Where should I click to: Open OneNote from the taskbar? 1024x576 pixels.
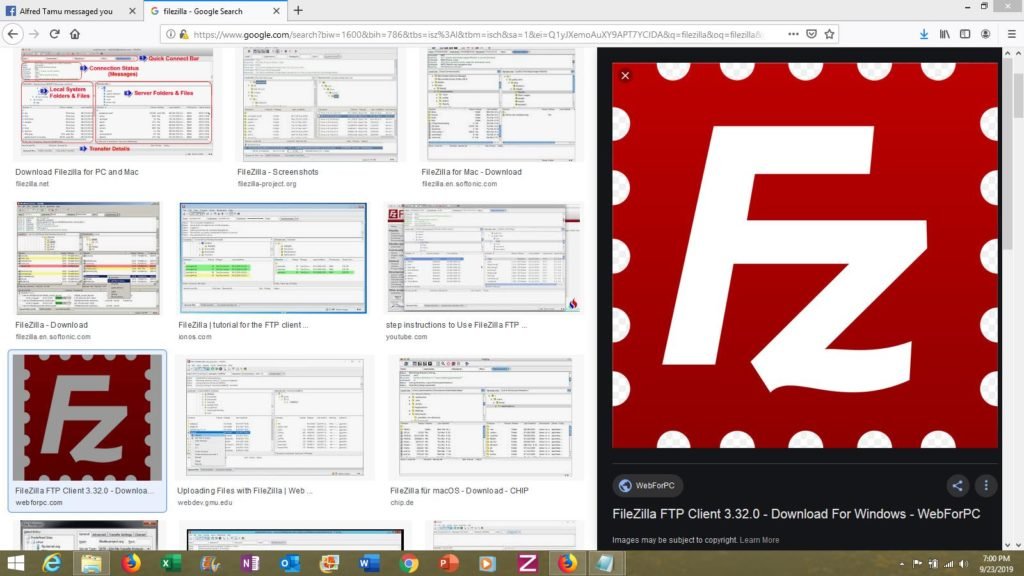(x=250, y=563)
